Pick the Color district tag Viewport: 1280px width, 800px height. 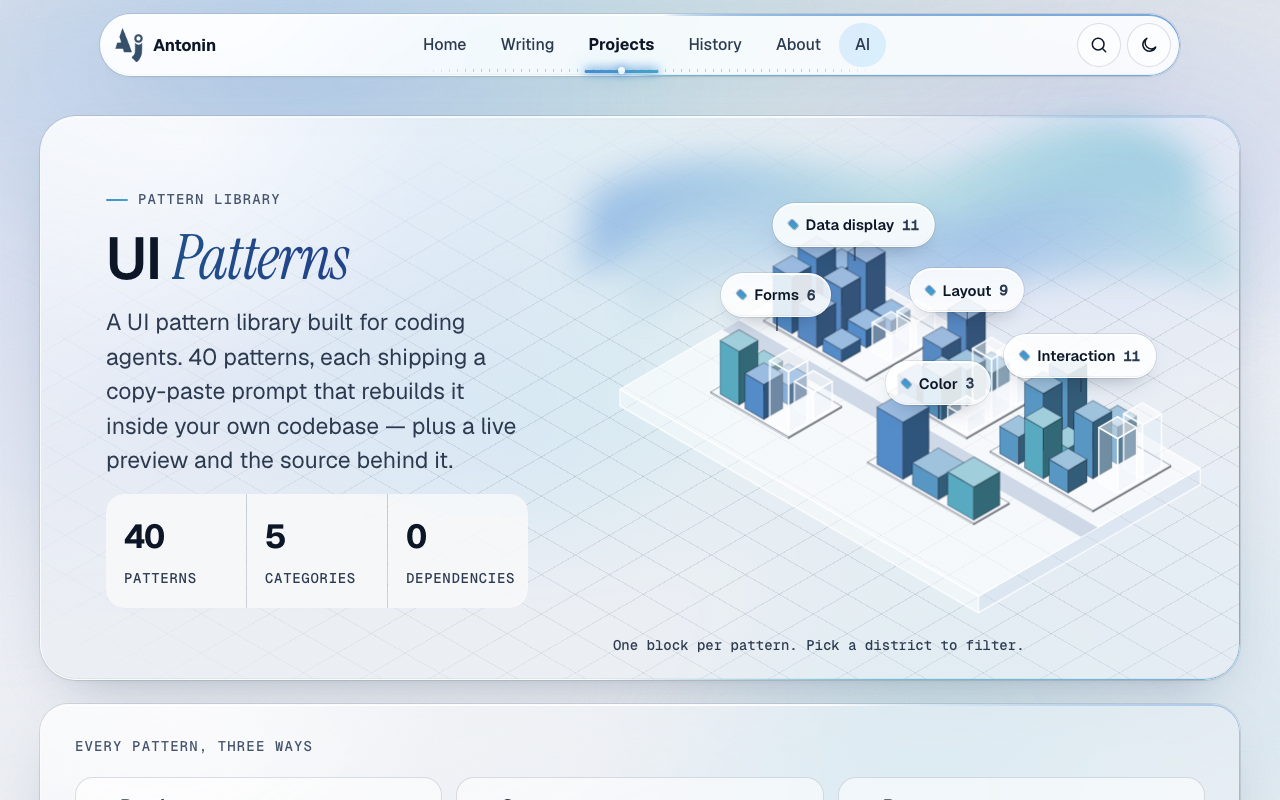[937, 384]
